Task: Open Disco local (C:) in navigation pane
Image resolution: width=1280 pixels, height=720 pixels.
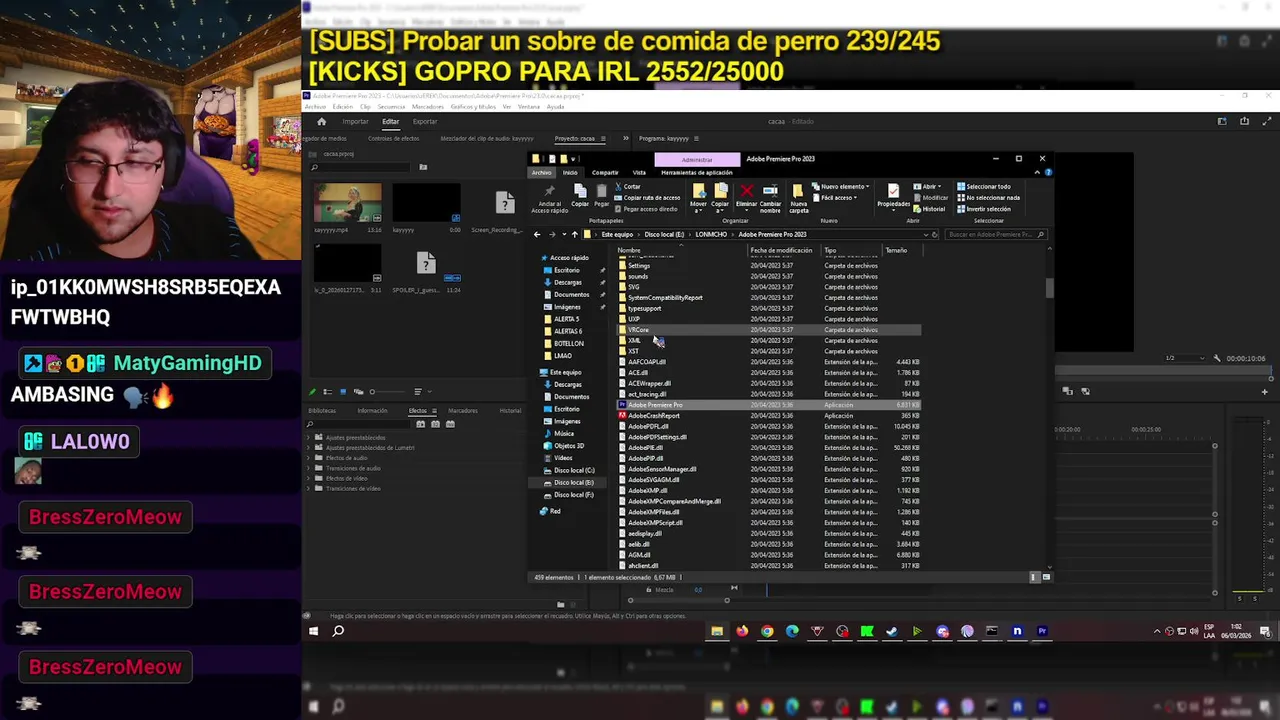Action: coord(573,470)
